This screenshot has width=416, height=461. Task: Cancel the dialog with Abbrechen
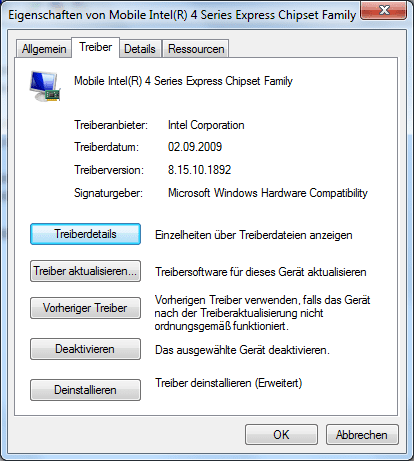tap(362, 435)
